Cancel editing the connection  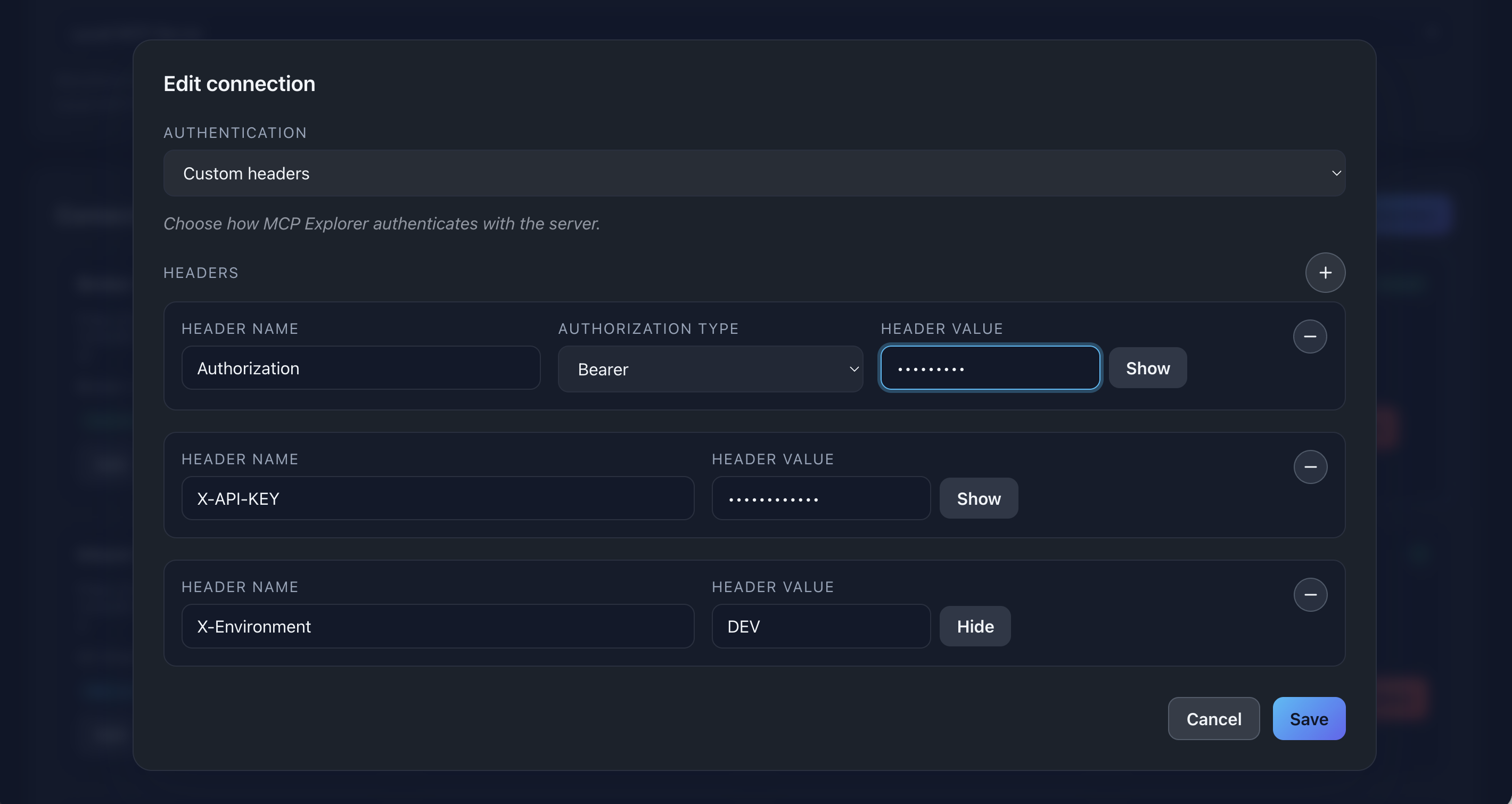(1213, 718)
